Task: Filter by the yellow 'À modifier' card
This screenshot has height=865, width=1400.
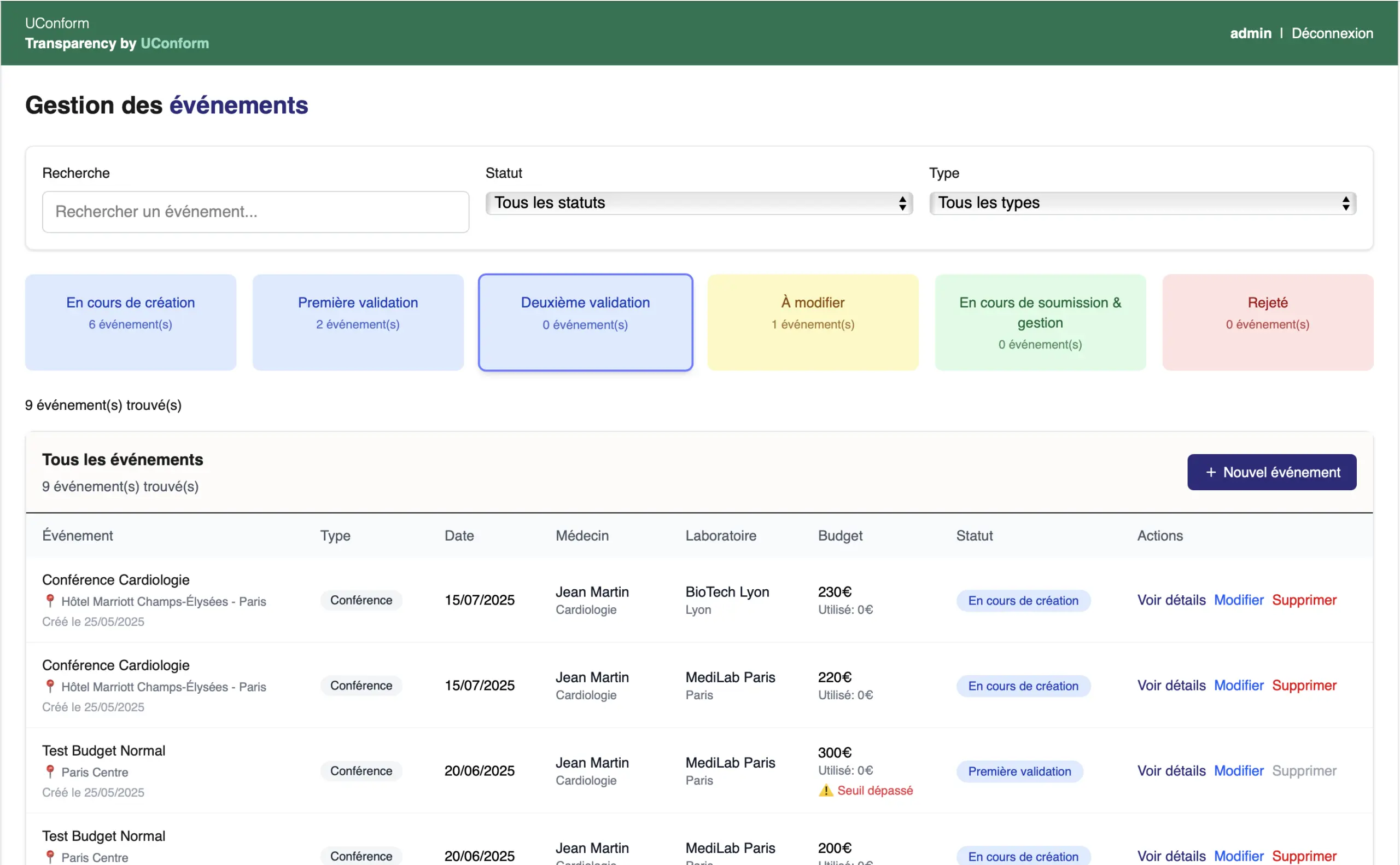Action: [x=812, y=322]
